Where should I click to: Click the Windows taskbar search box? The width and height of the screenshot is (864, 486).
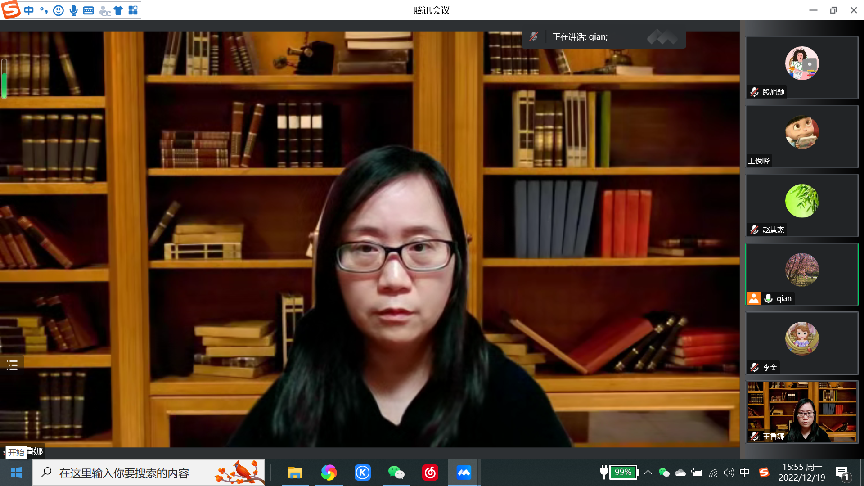click(x=150, y=472)
